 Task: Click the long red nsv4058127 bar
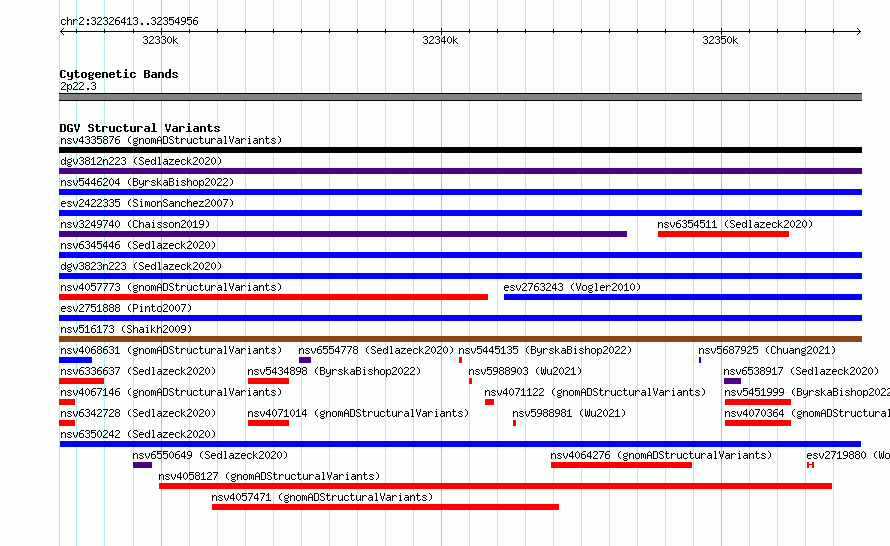[x=496, y=486]
